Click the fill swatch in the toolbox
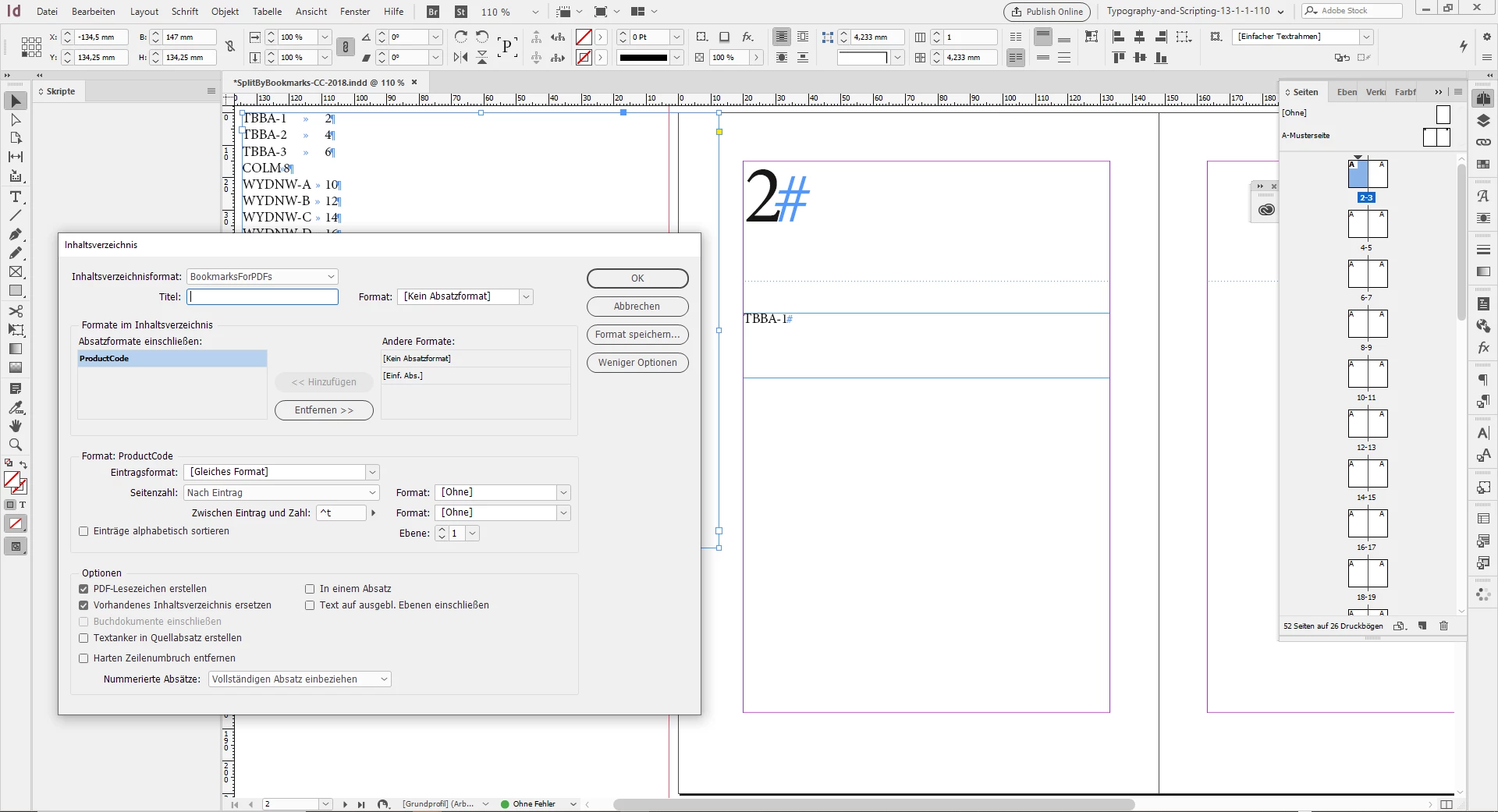This screenshot has height=812, width=1498. click(12, 480)
